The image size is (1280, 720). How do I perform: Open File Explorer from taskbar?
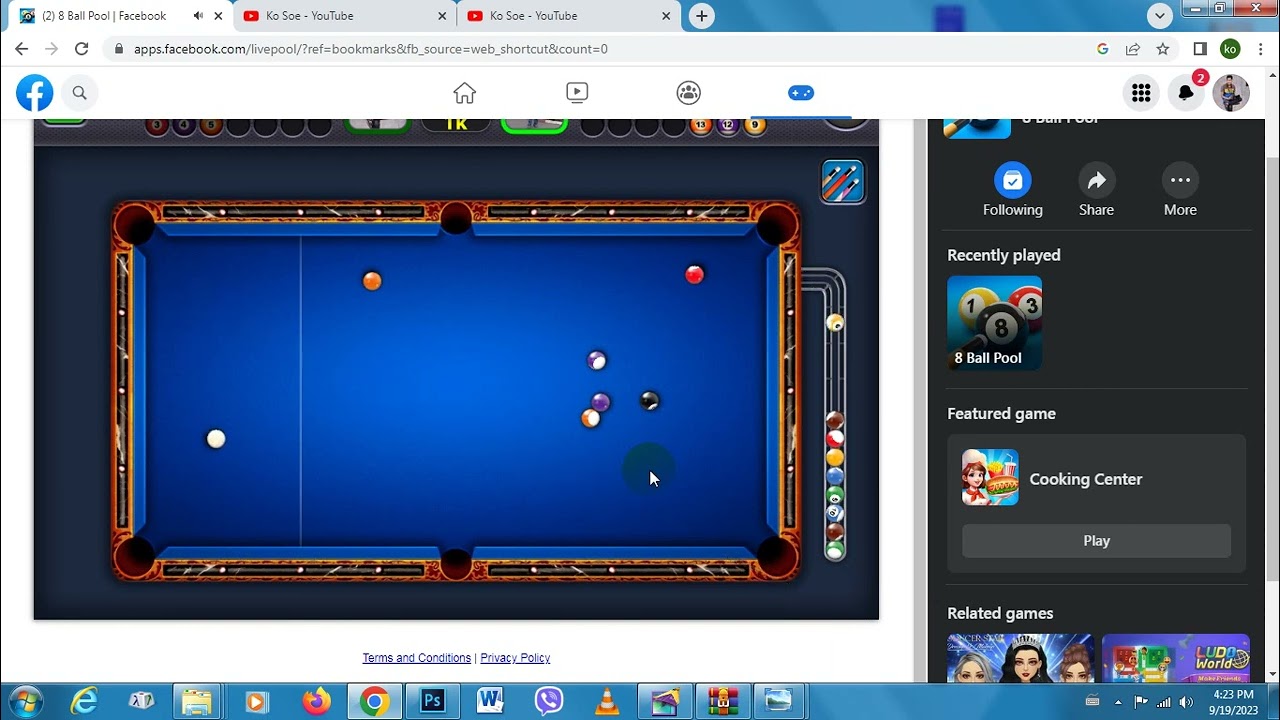point(197,702)
